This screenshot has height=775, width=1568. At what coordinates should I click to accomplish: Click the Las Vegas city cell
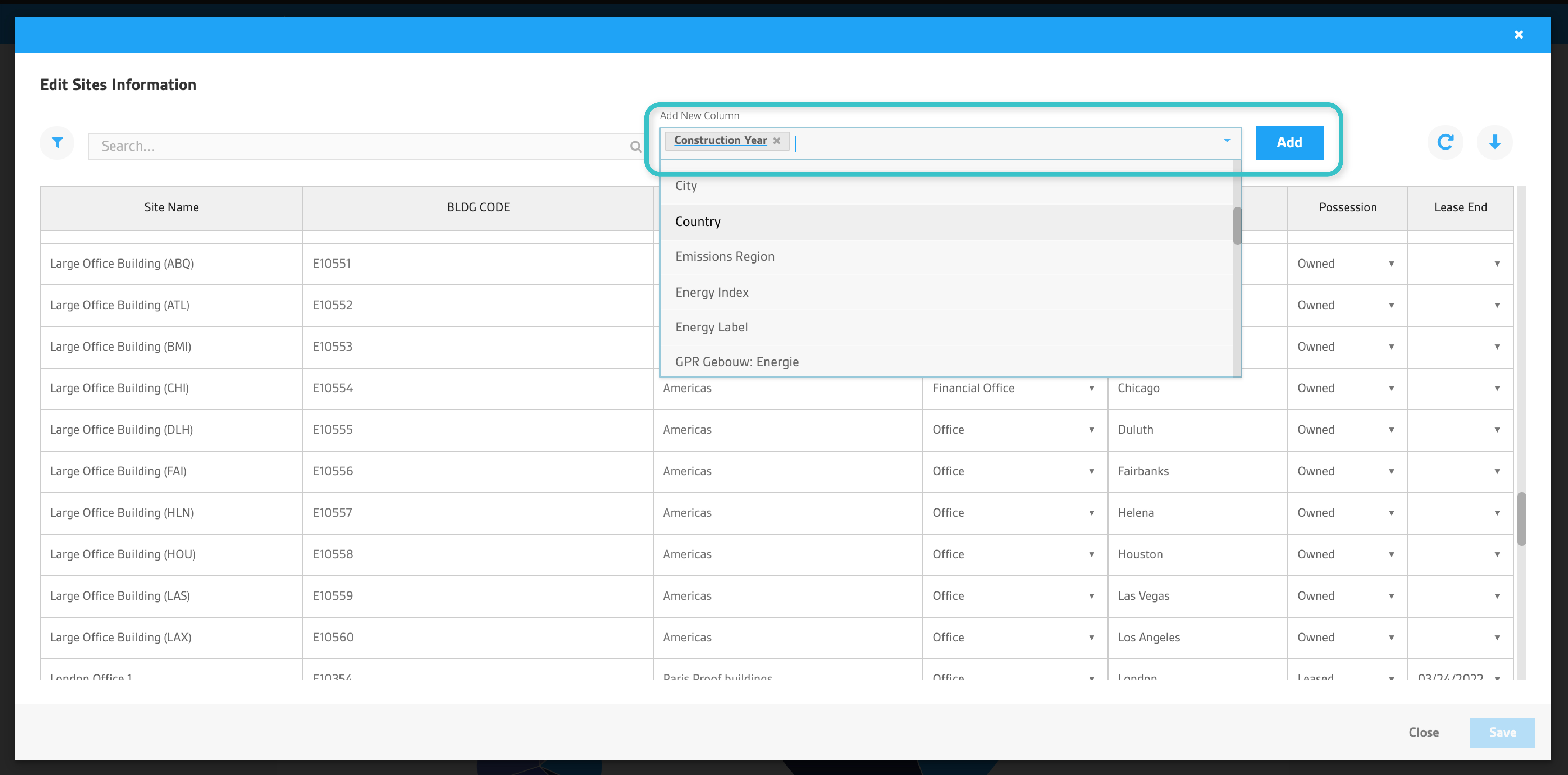tap(1197, 596)
